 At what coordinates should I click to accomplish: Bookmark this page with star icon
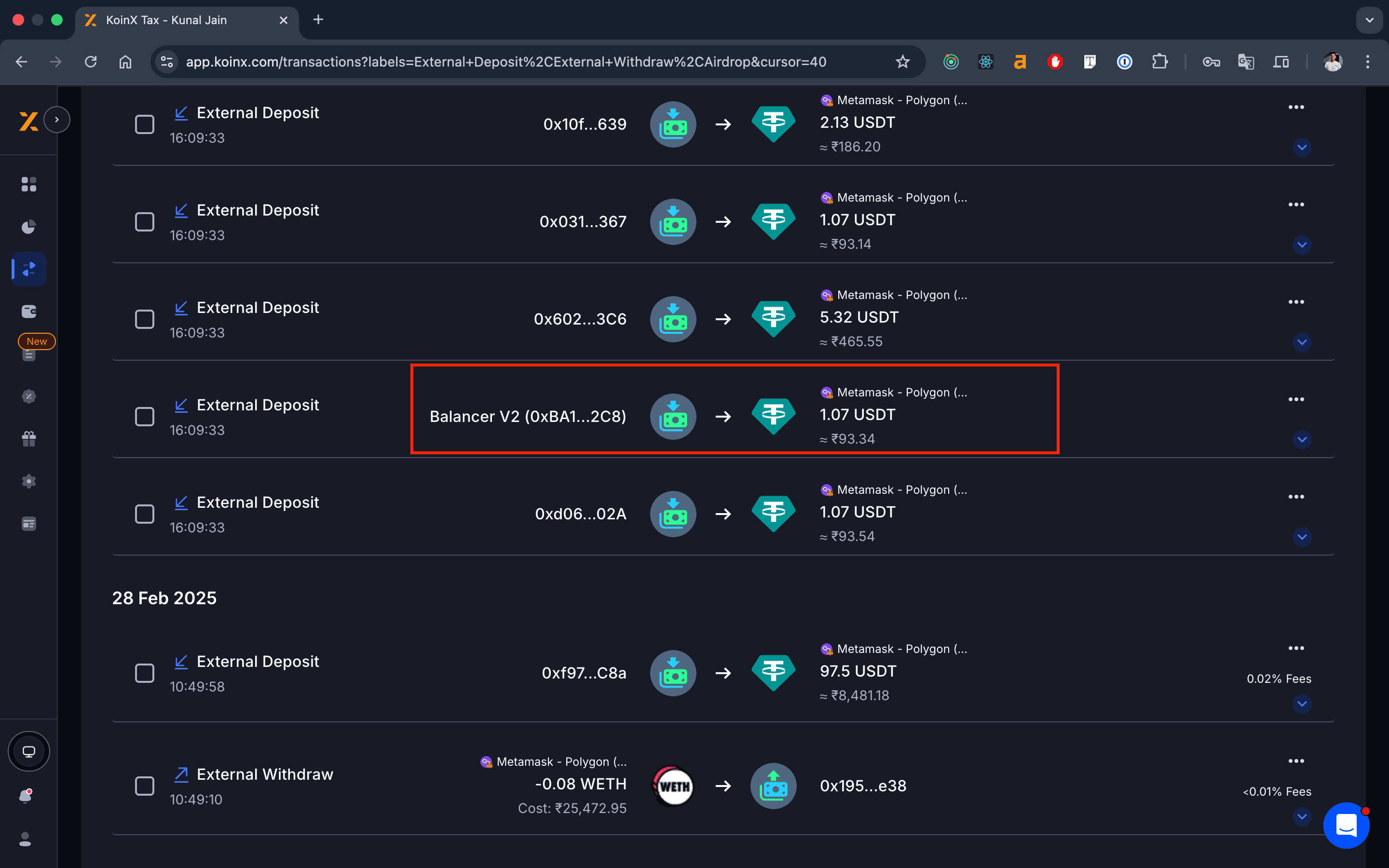click(902, 61)
